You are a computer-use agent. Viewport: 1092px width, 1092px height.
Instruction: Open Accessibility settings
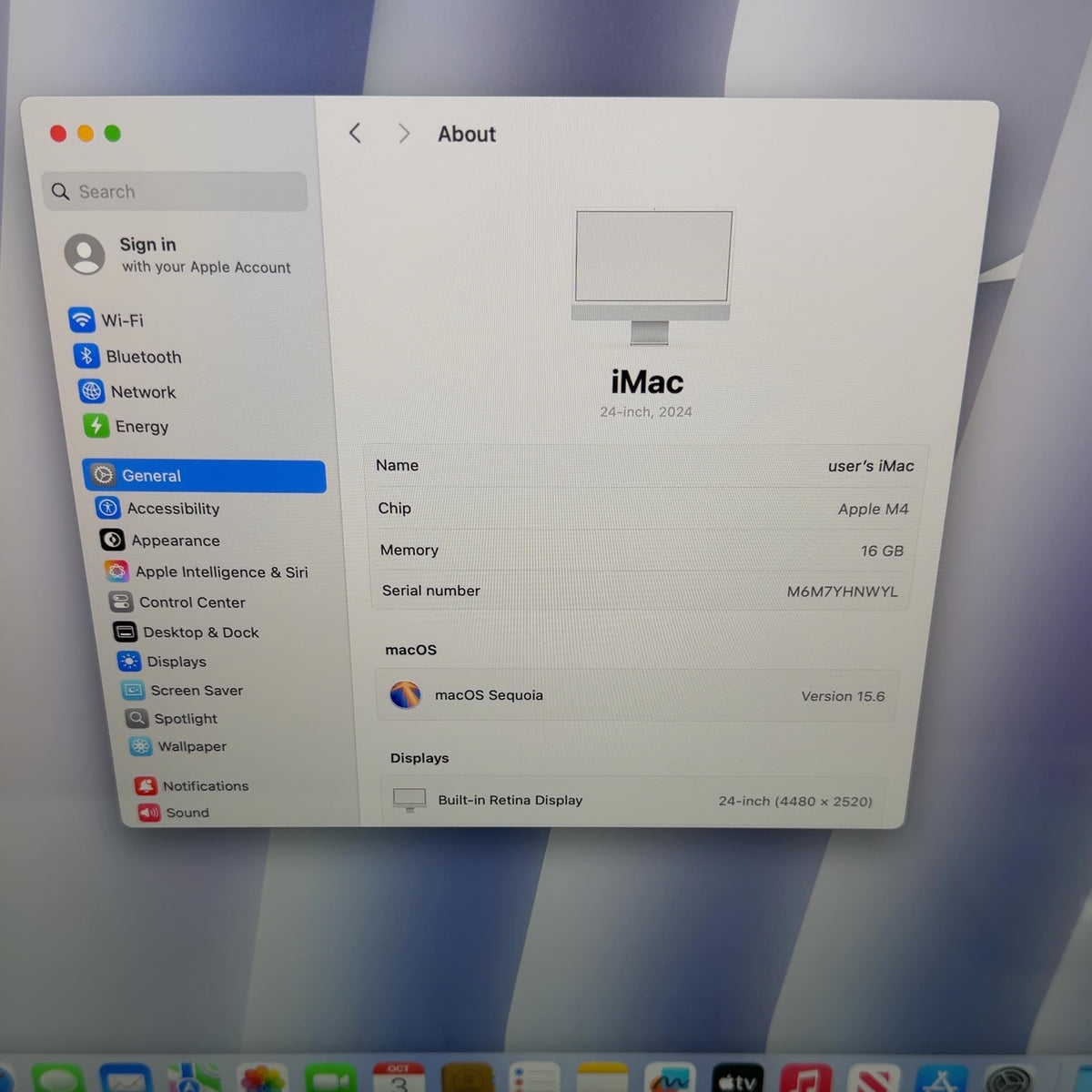click(x=158, y=509)
